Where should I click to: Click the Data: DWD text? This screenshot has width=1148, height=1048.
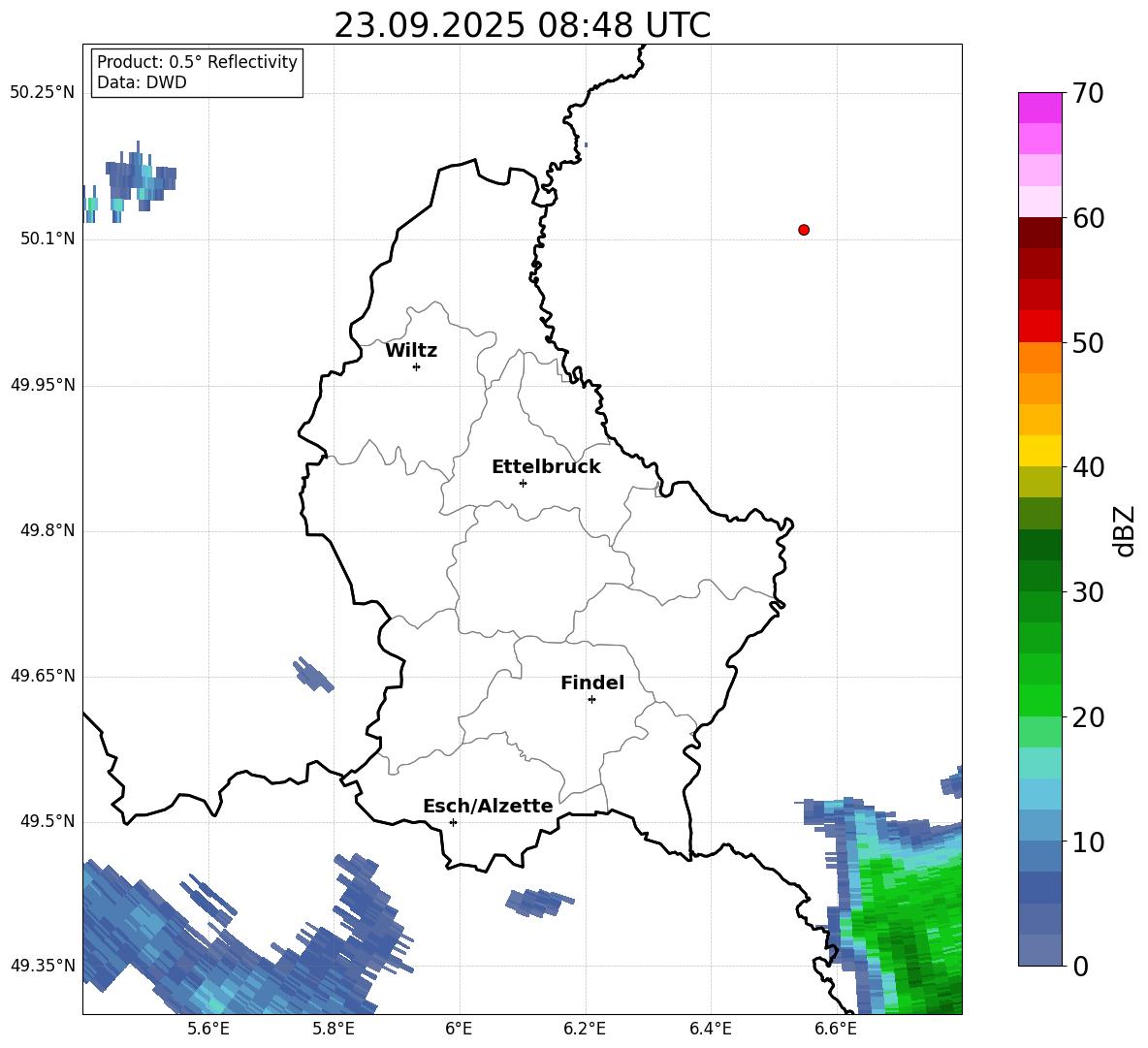click(142, 82)
